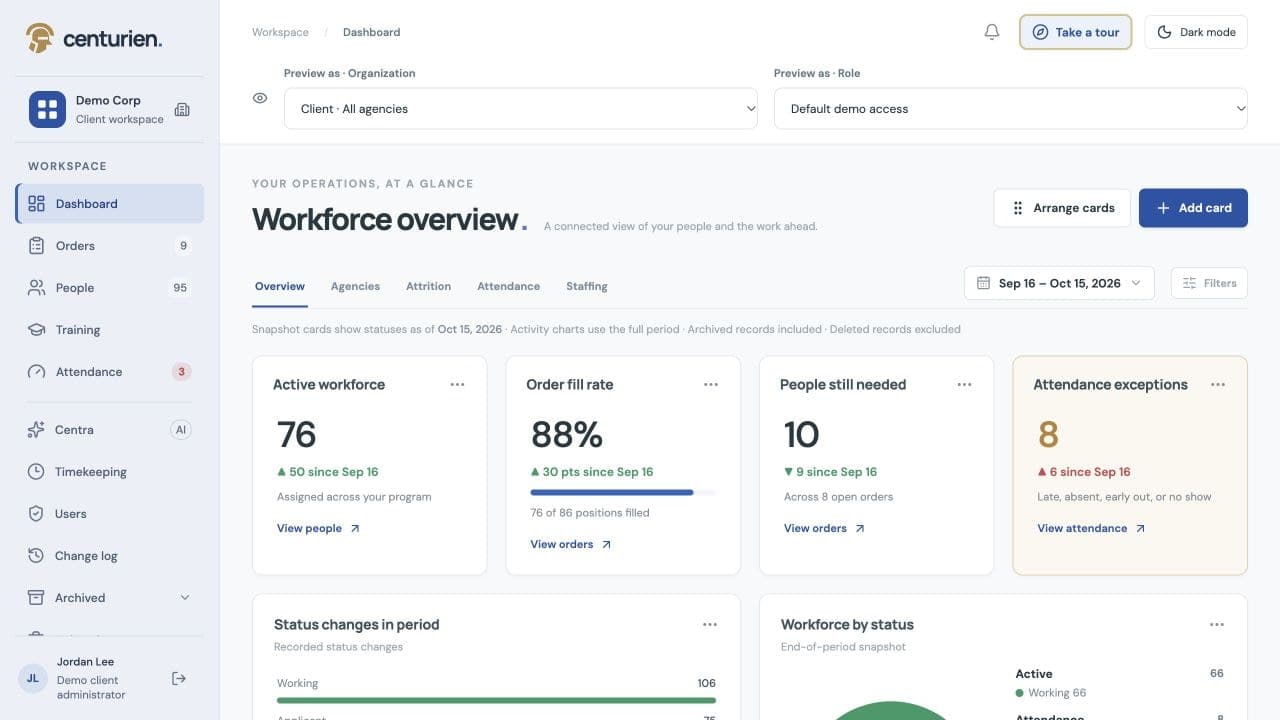Switch to the Agencies tab
This screenshot has height=720, width=1280.
355,286
